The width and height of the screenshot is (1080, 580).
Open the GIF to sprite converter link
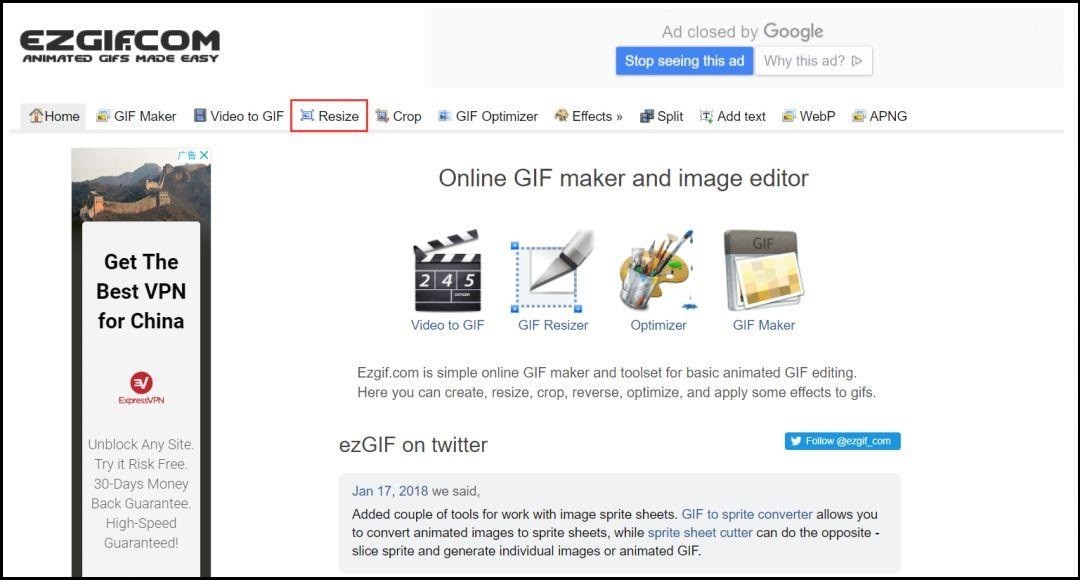(745, 512)
